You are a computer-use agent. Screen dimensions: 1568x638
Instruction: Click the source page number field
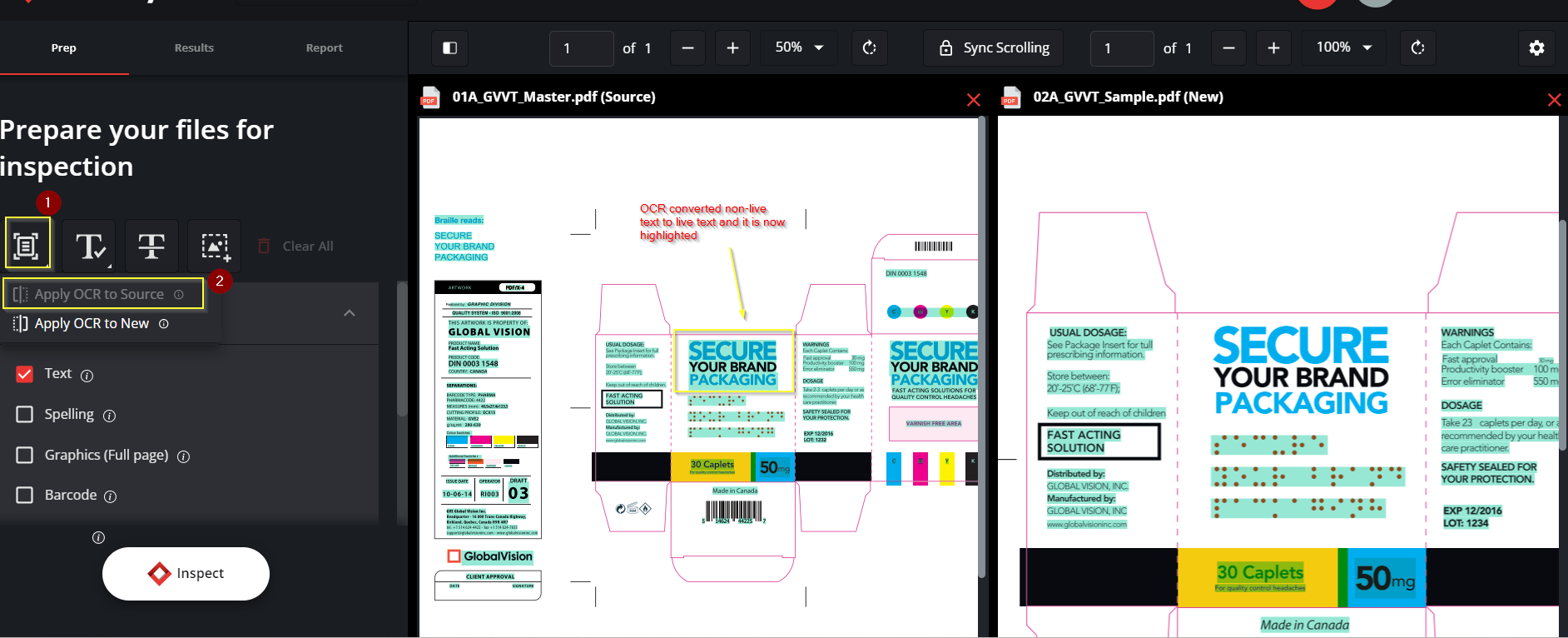click(x=580, y=48)
